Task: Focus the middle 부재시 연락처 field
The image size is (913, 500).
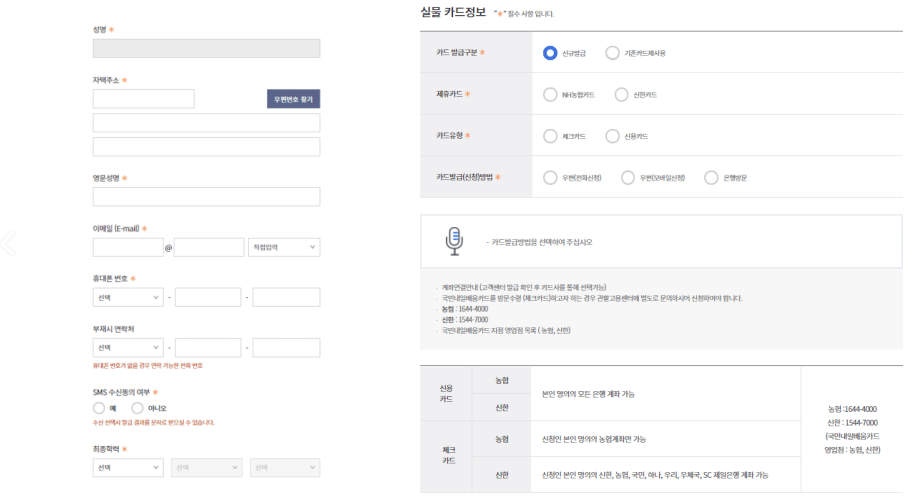Action: (208, 347)
